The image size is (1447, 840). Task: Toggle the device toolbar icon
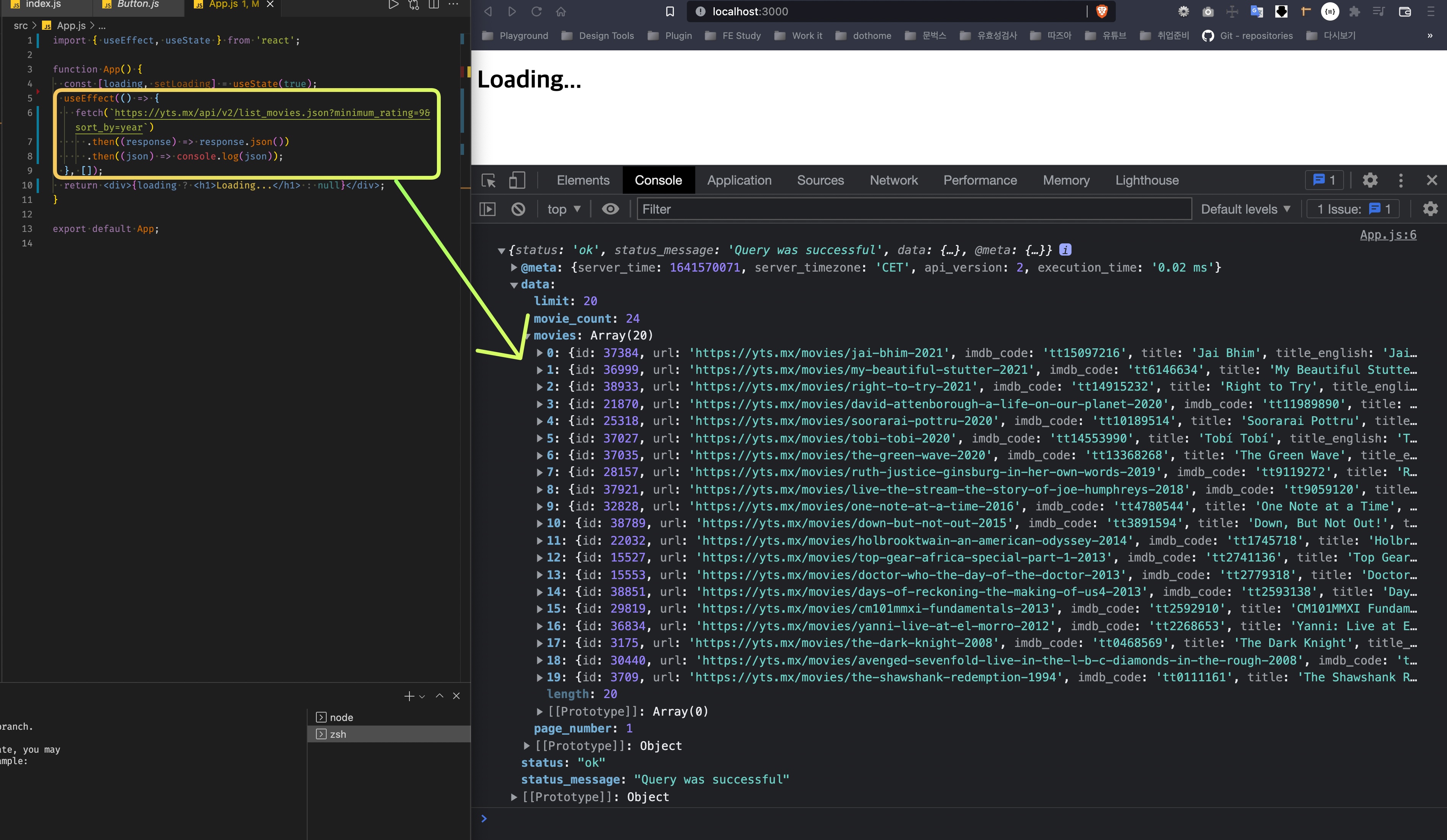517,181
